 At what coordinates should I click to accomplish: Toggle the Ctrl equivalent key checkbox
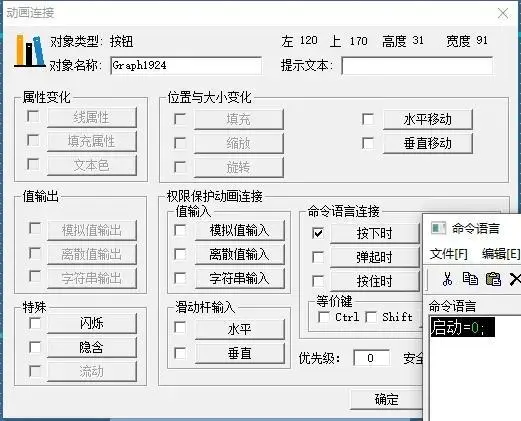(324, 317)
